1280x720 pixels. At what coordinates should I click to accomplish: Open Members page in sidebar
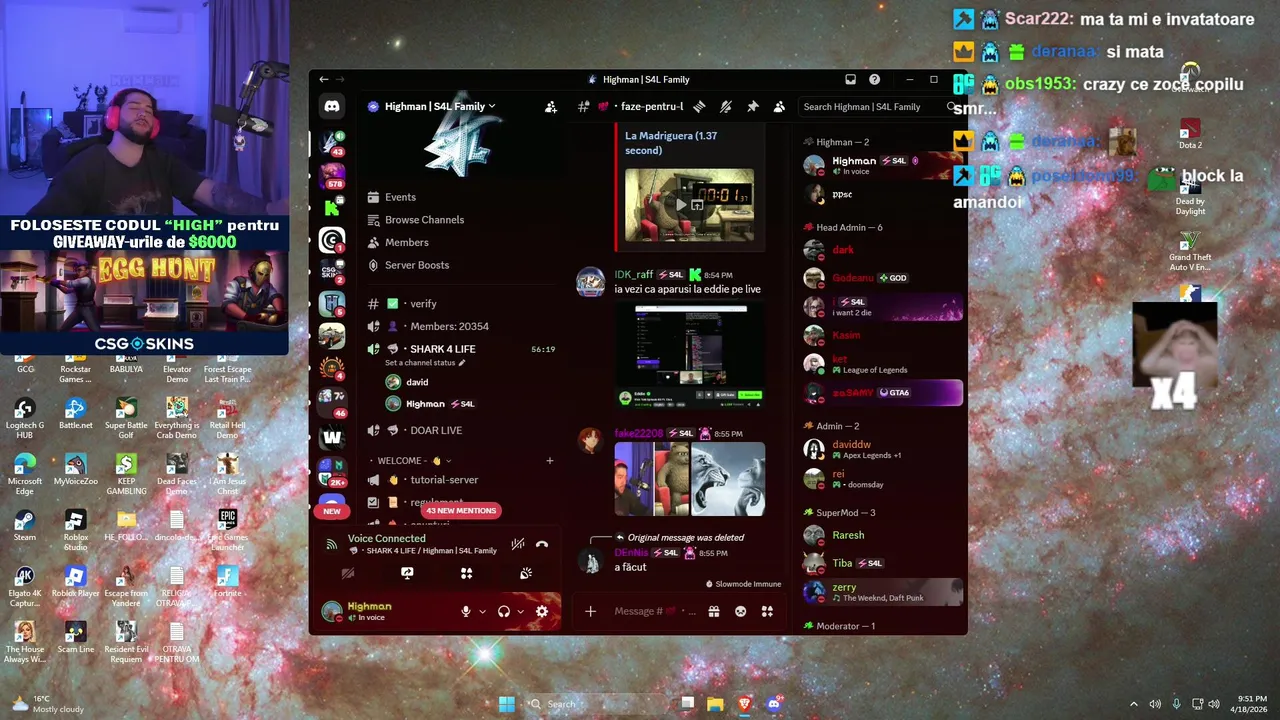[406, 242]
